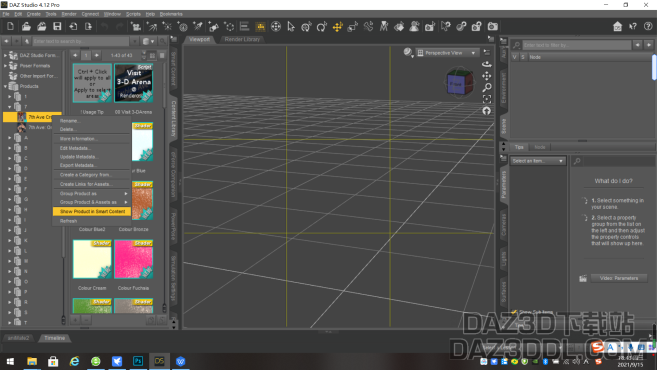This screenshot has height=370, width=657.
Task: Select Rename in the context menu
Action: coord(92,121)
